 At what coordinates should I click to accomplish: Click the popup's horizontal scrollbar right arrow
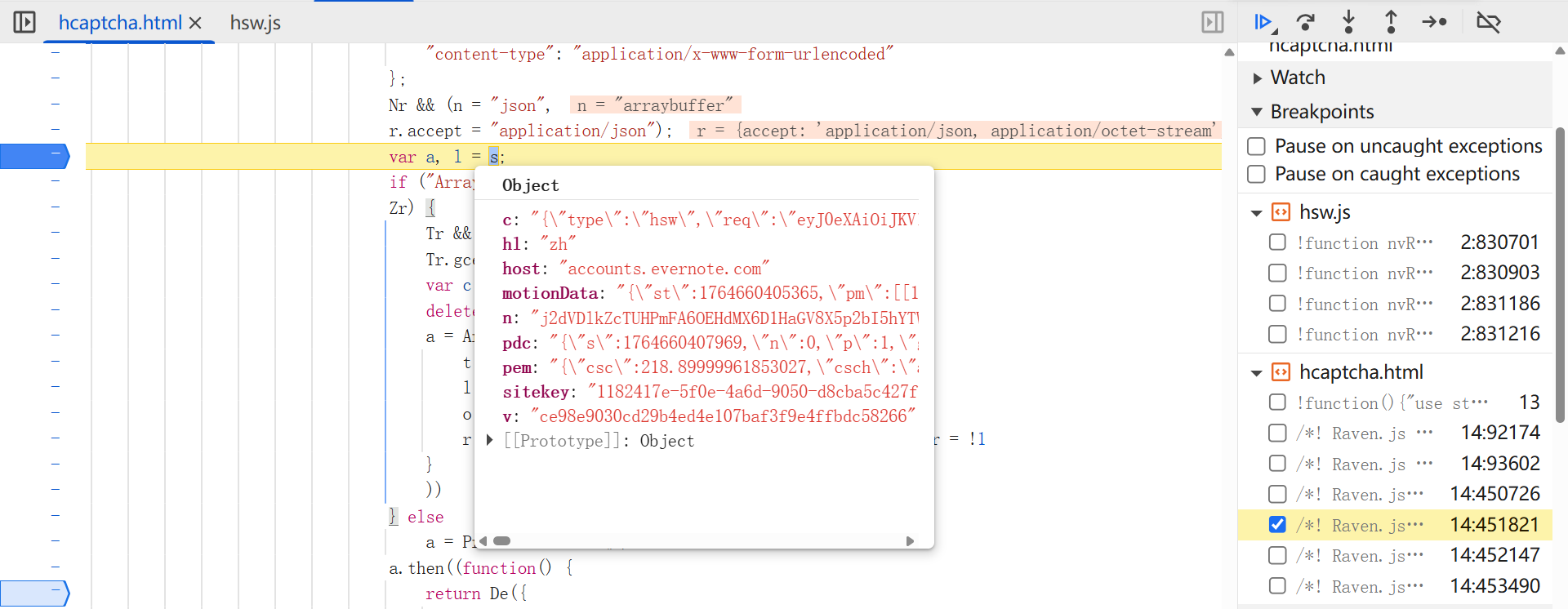coord(910,541)
